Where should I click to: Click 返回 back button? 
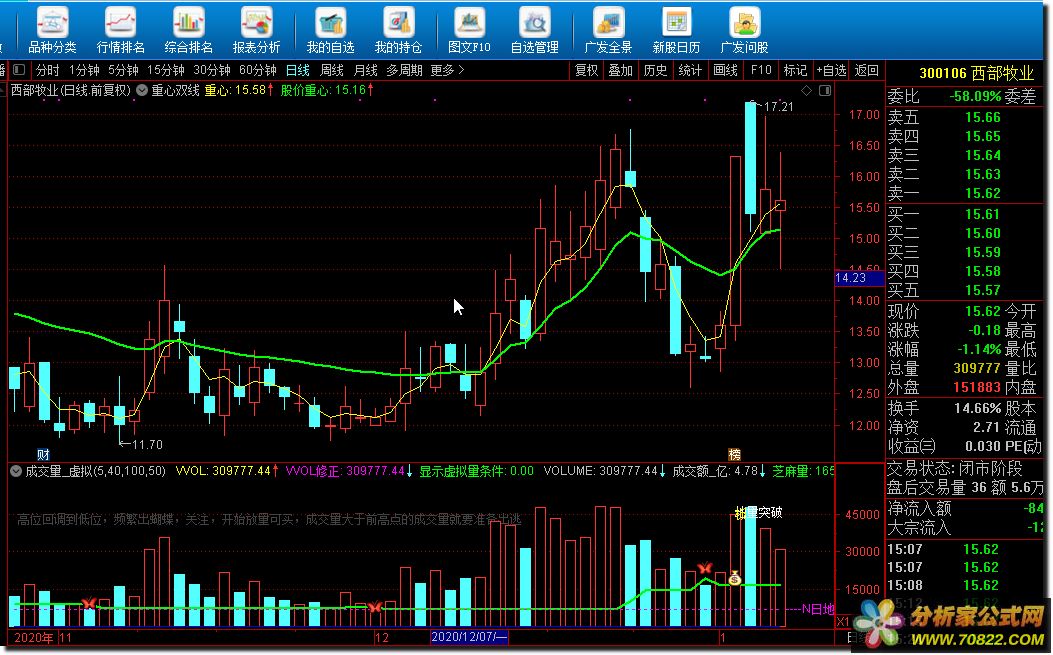866,70
